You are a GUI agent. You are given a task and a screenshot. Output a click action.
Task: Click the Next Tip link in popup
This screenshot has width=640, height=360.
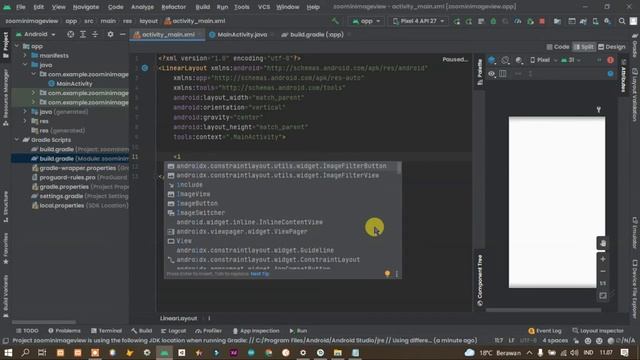260,274
